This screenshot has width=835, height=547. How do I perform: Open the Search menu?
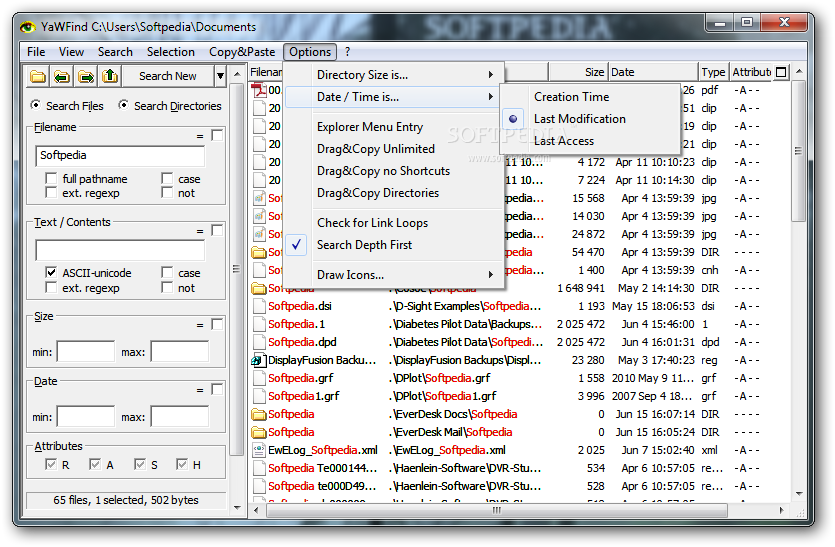pos(115,52)
